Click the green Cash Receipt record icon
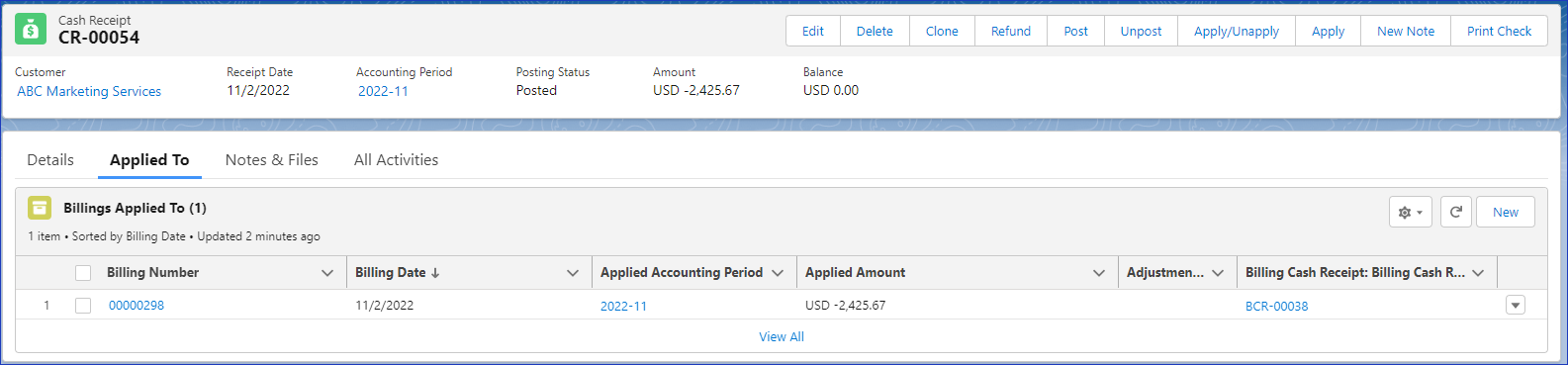 pyautogui.click(x=31, y=30)
